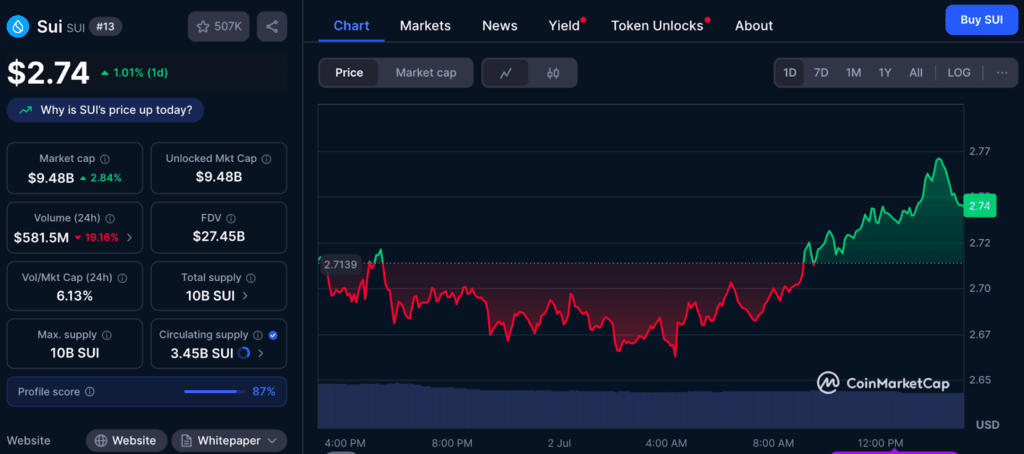Click the 6.13% Vol/Mkt Cap value

click(74, 296)
